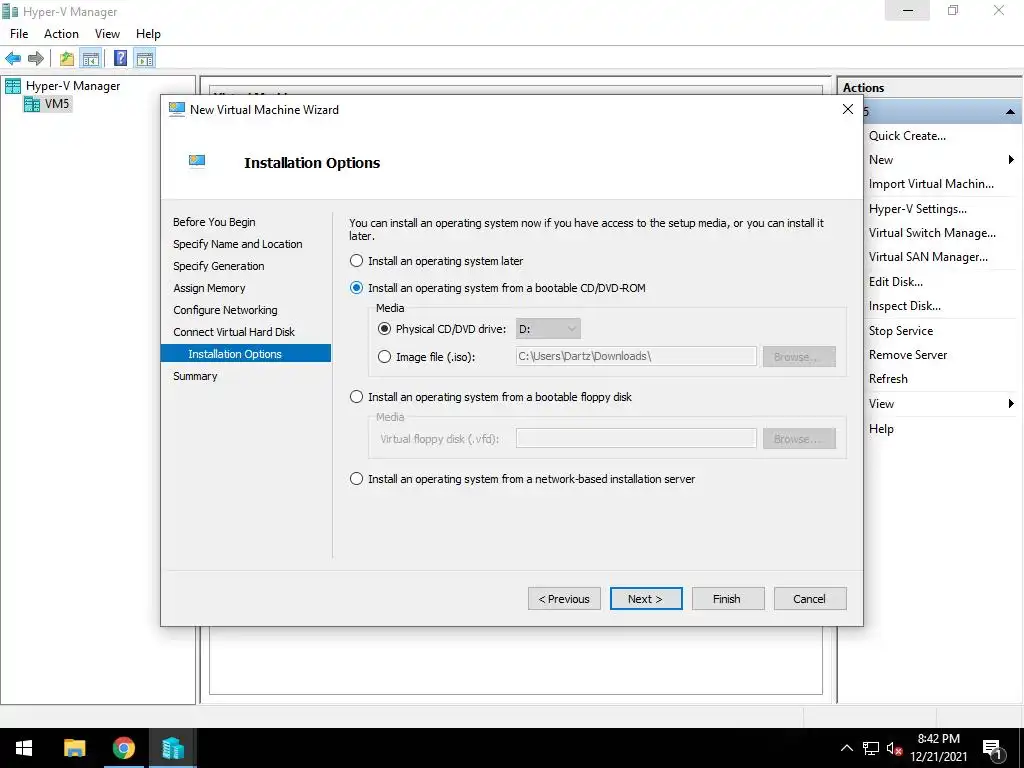Click the Previous button
The width and height of the screenshot is (1024, 768).
click(x=564, y=599)
